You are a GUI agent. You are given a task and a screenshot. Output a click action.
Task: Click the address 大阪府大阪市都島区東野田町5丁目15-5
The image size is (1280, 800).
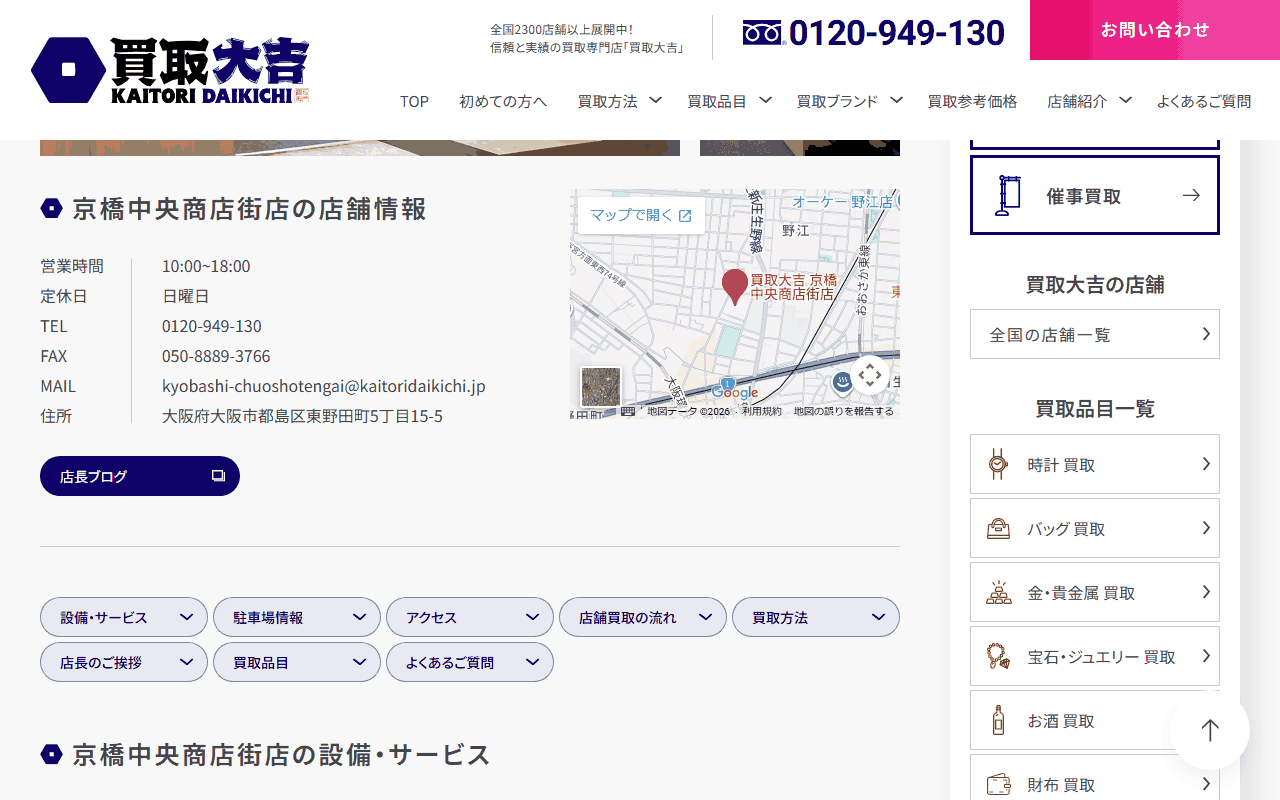[x=302, y=416]
